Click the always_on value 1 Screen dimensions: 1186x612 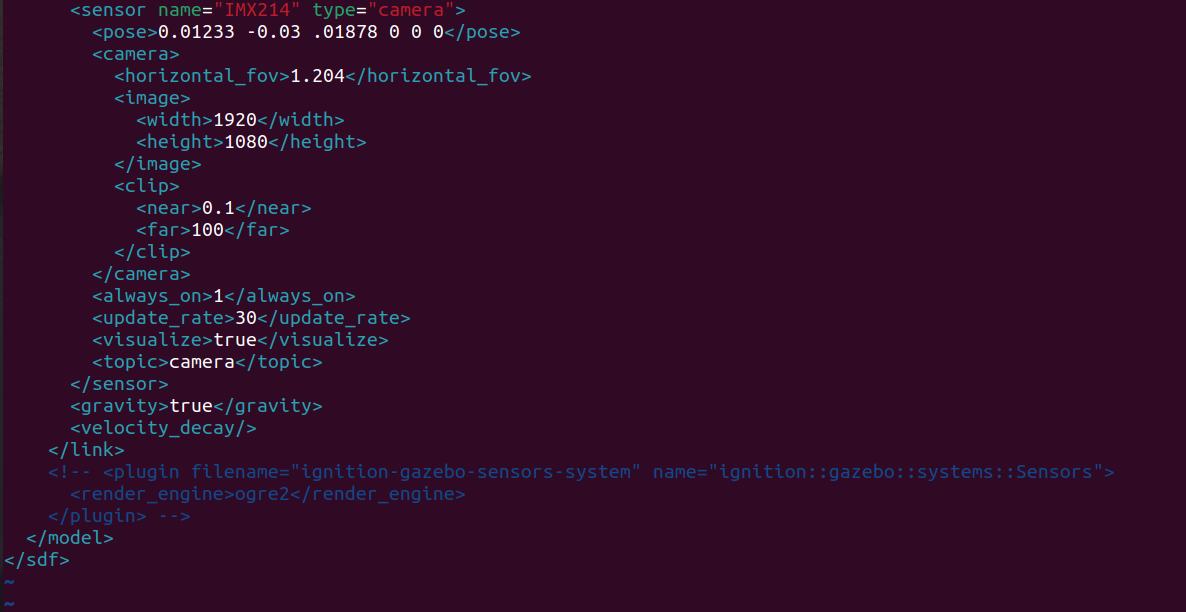[218, 296]
